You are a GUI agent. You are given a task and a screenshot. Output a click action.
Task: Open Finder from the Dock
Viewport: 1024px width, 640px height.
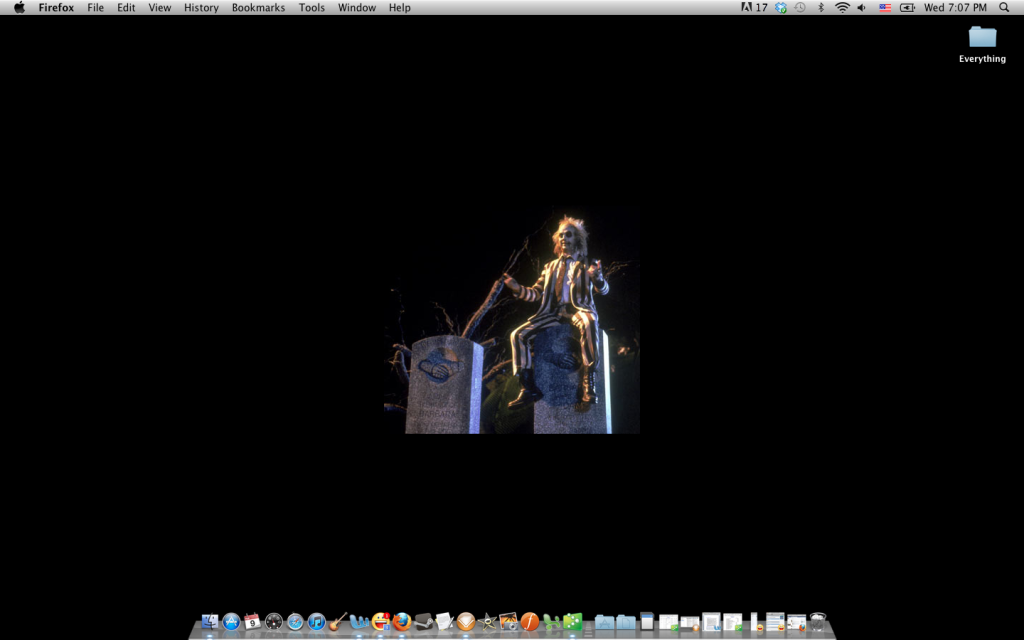(x=210, y=621)
